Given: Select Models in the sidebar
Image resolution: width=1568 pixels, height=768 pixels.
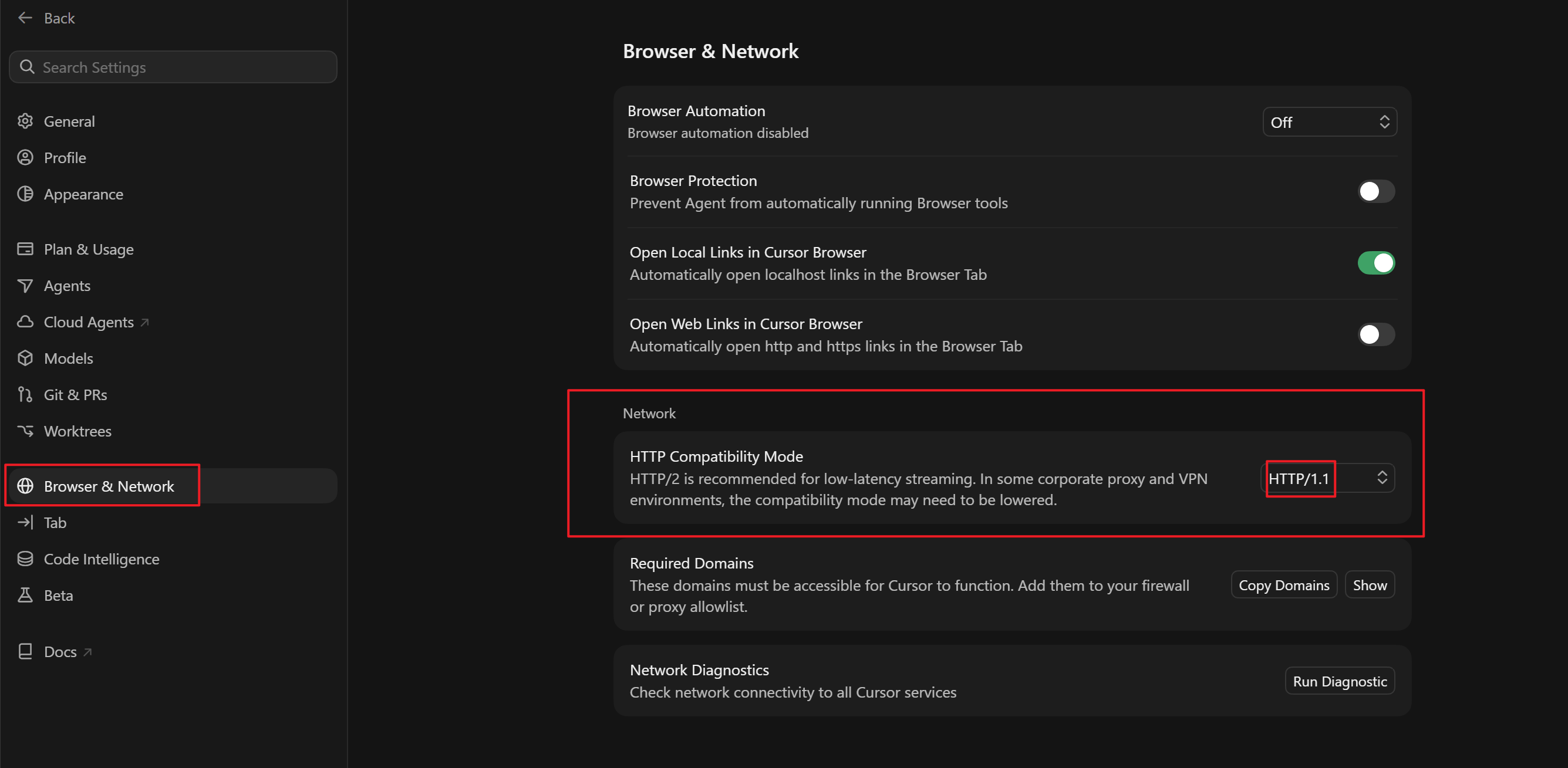Looking at the screenshot, I should pyautogui.click(x=173, y=358).
